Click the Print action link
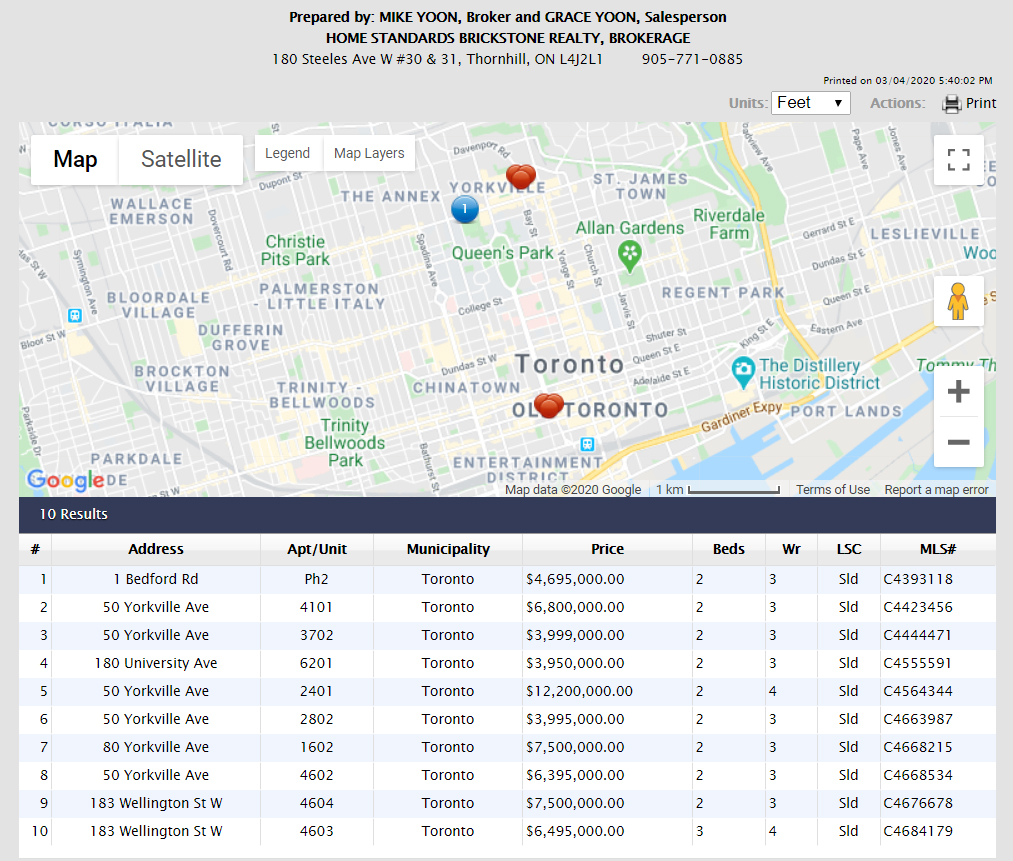The width and height of the screenshot is (1013, 861). point(981,103)
